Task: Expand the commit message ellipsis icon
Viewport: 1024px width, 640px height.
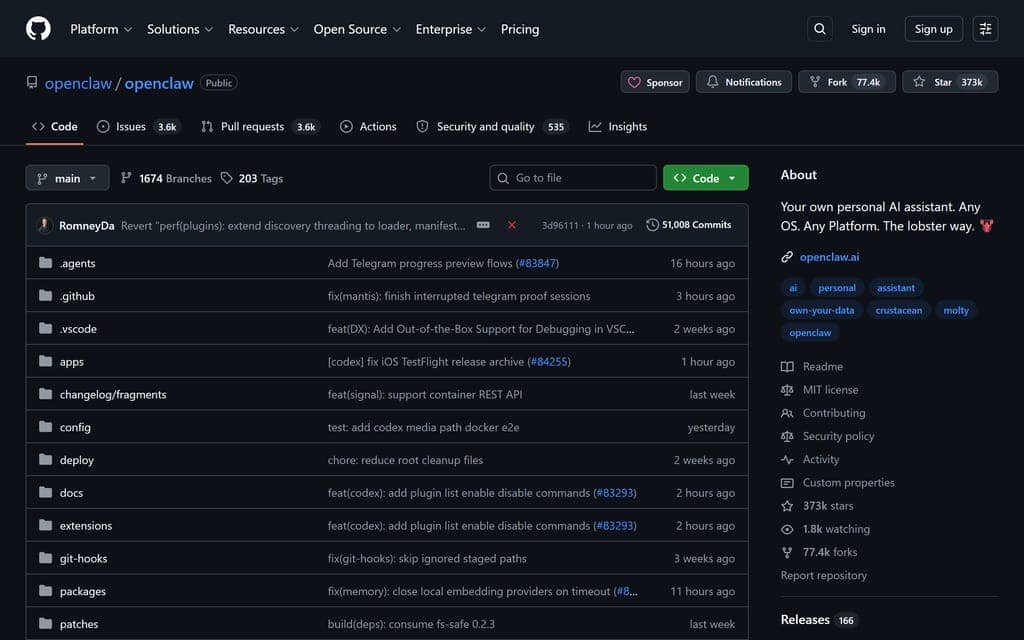Action: pos(483,225)
